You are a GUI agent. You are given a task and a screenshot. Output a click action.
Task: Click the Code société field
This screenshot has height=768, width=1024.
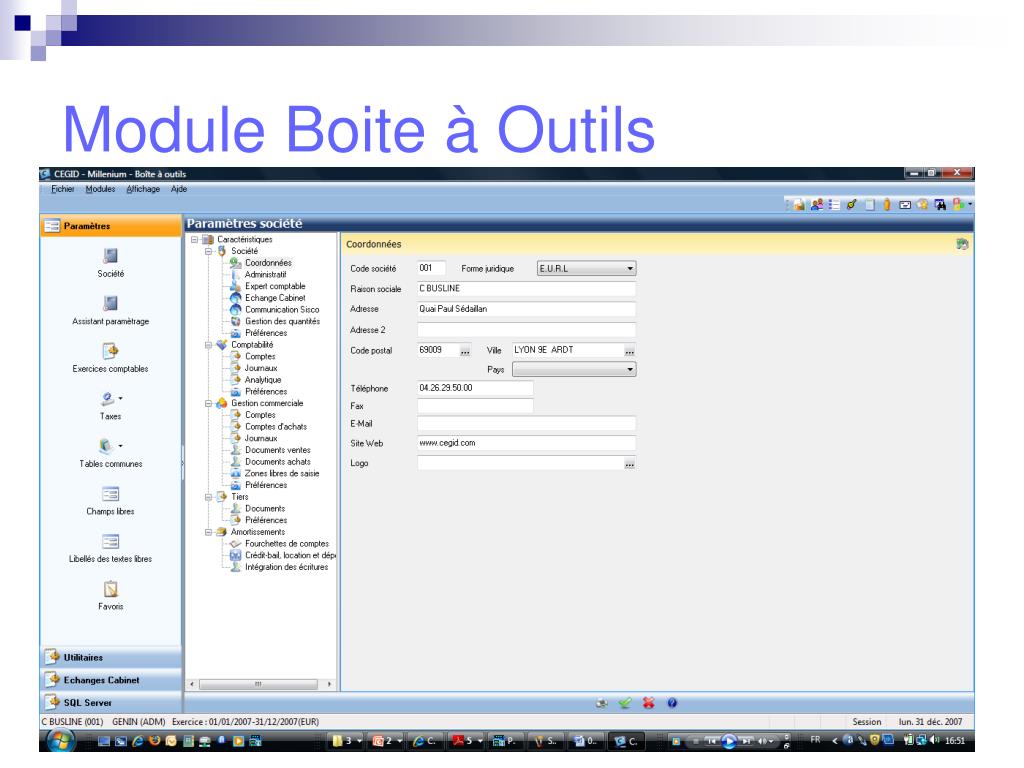[x=432, y=268]
